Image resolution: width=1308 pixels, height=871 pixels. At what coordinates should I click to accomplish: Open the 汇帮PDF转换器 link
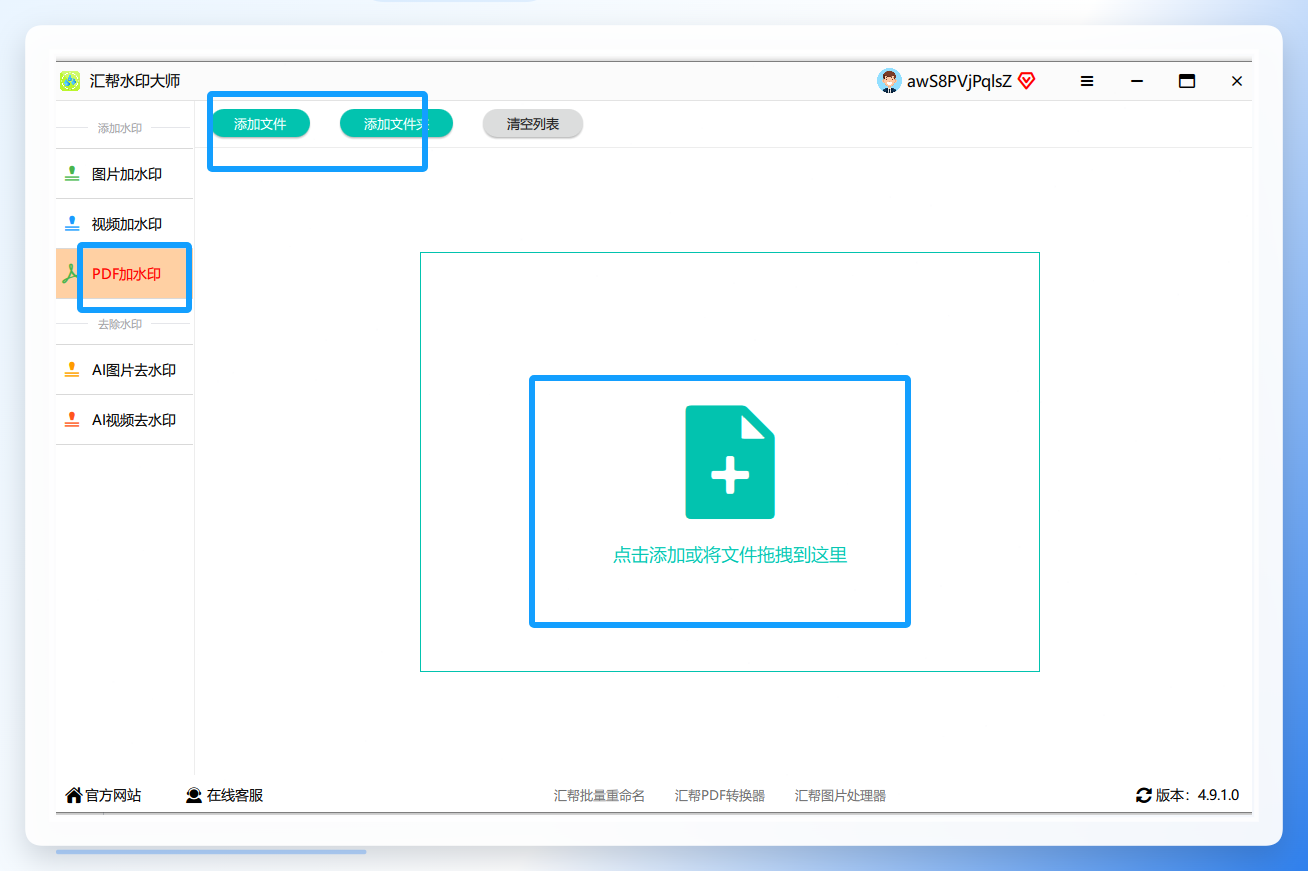pos(720,796)
